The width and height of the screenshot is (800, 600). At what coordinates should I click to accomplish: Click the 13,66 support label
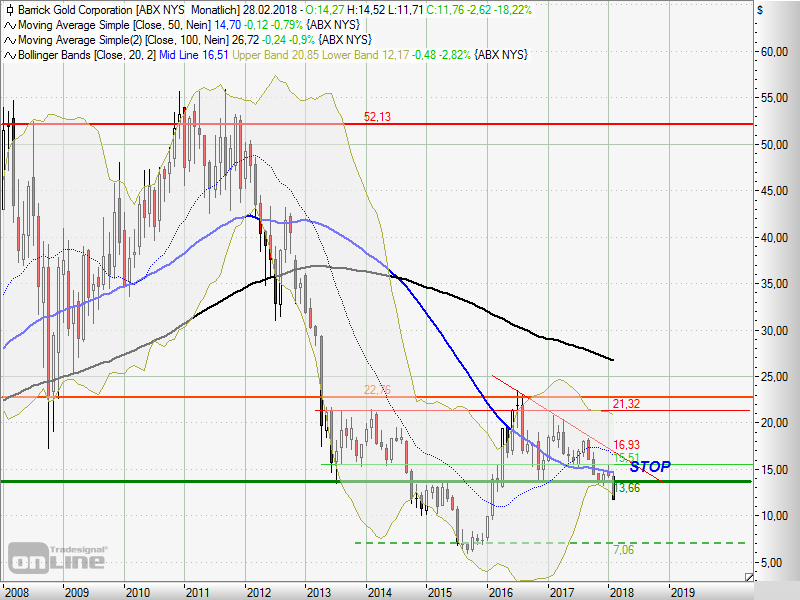pos(626,488)
